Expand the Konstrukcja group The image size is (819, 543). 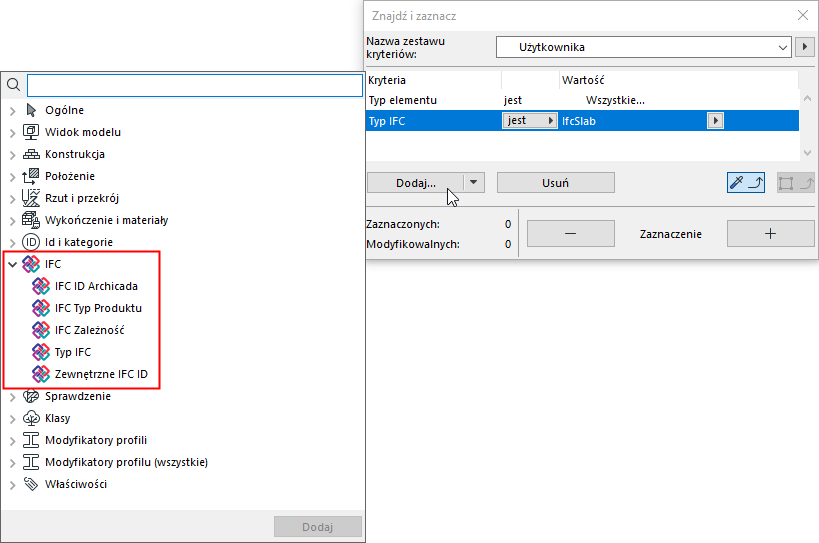point(13,155)
